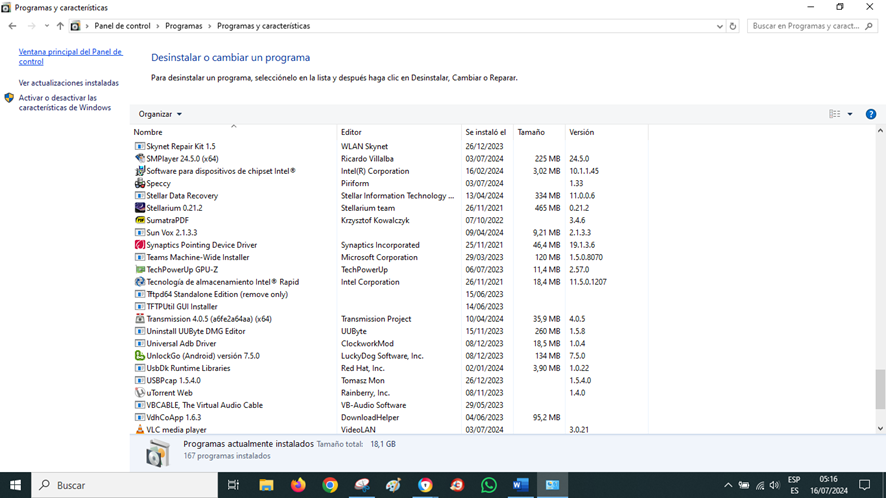Select Sun Vox 2.1.3.3 entry

(x=390, y=232)
